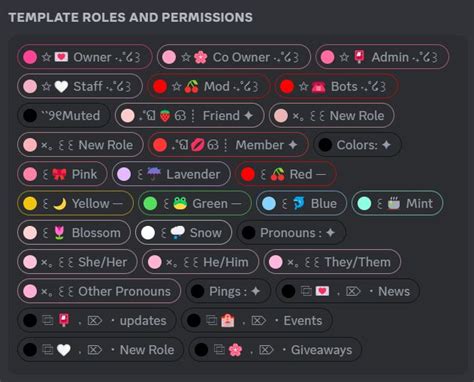This screenshot has width=474, height=382.
Task: Click the umbrella emoji on Lavender role
Action: (154, 174)
